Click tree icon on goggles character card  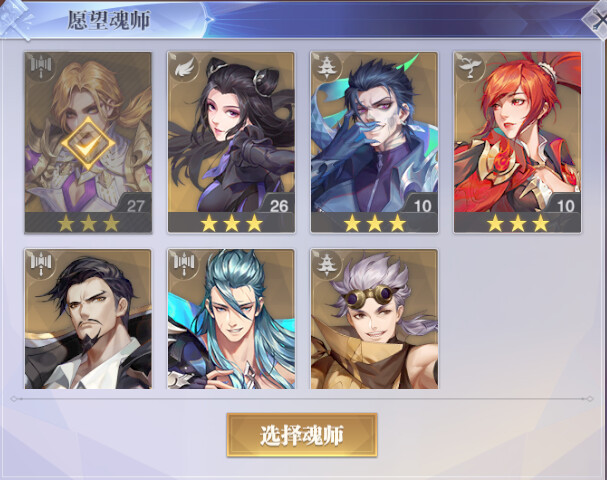tap(327, 264)
